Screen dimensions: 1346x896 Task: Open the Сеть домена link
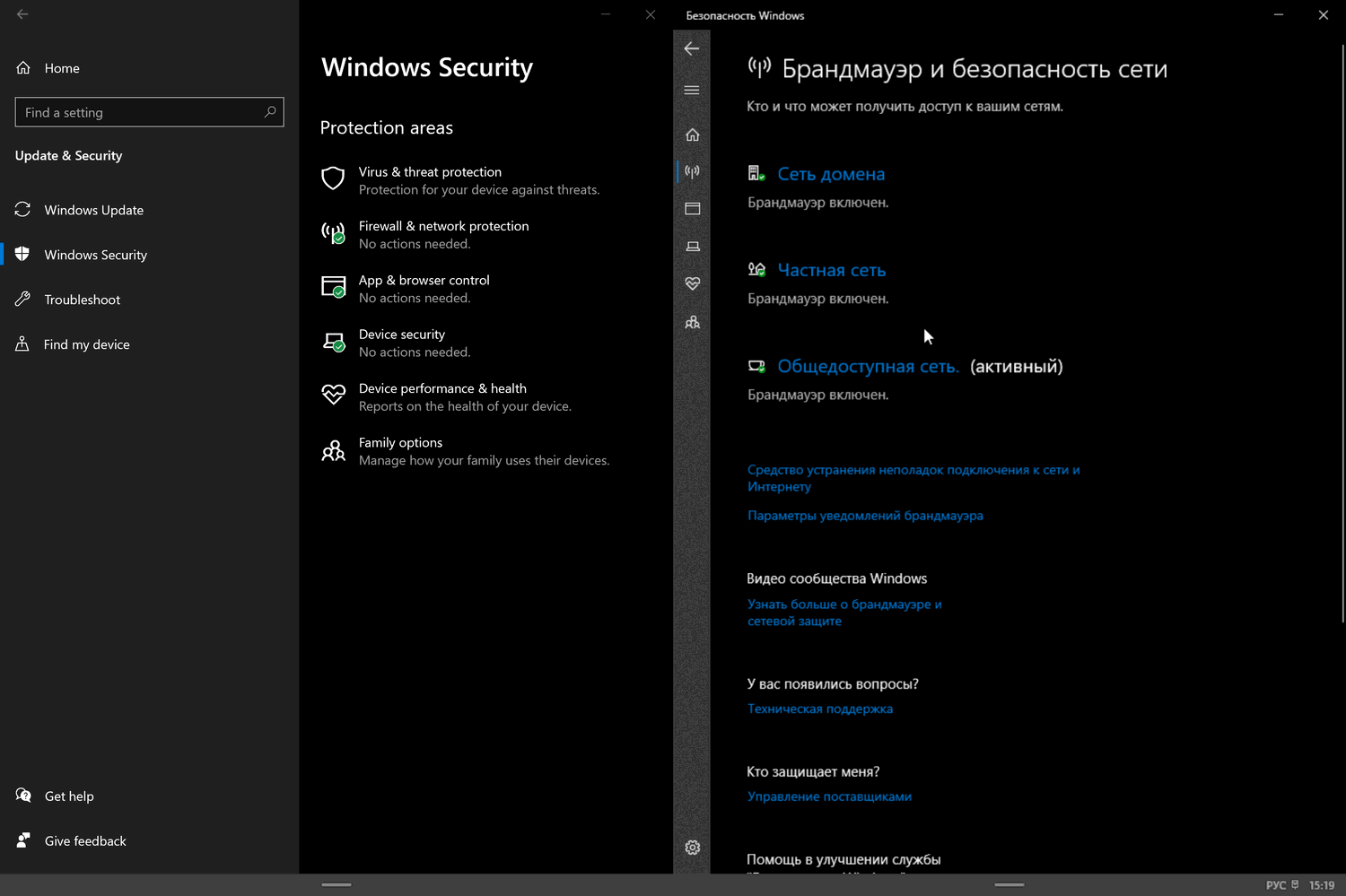(831, 174)
